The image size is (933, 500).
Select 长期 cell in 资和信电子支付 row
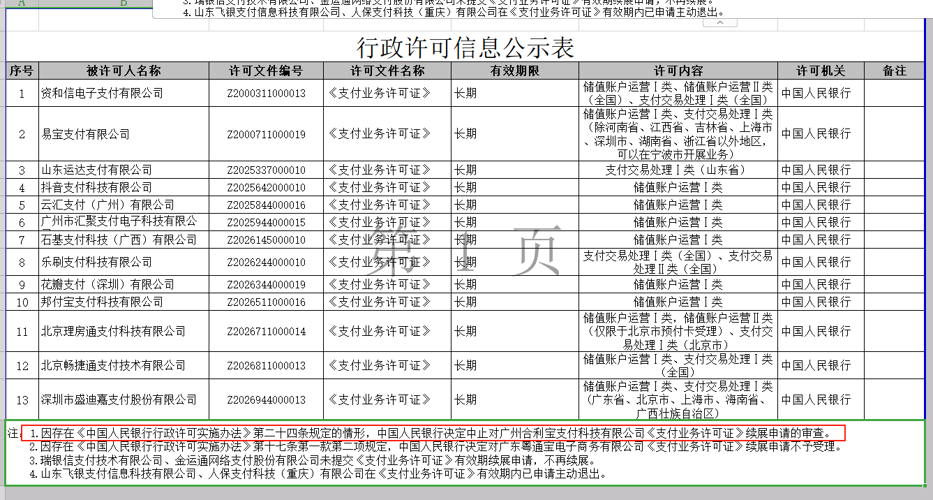coord(515,93)
